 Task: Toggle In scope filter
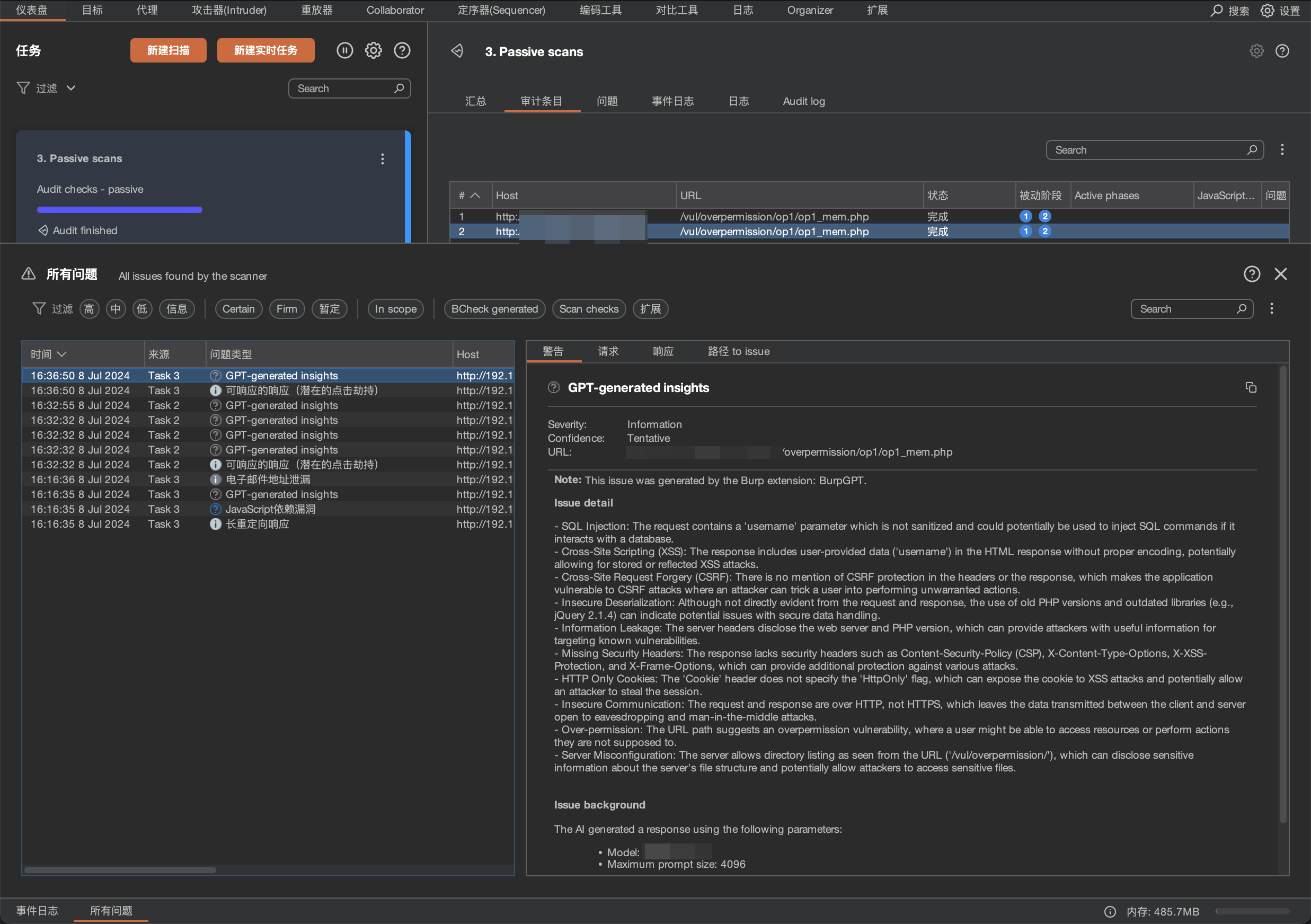click(x=396, y=309)
